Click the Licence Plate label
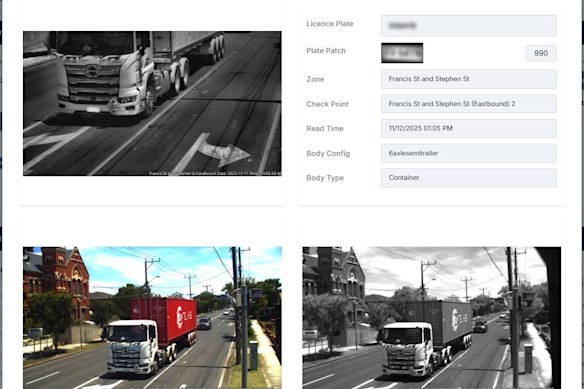Viewport: 584px width, 389px height. point(330,24)
